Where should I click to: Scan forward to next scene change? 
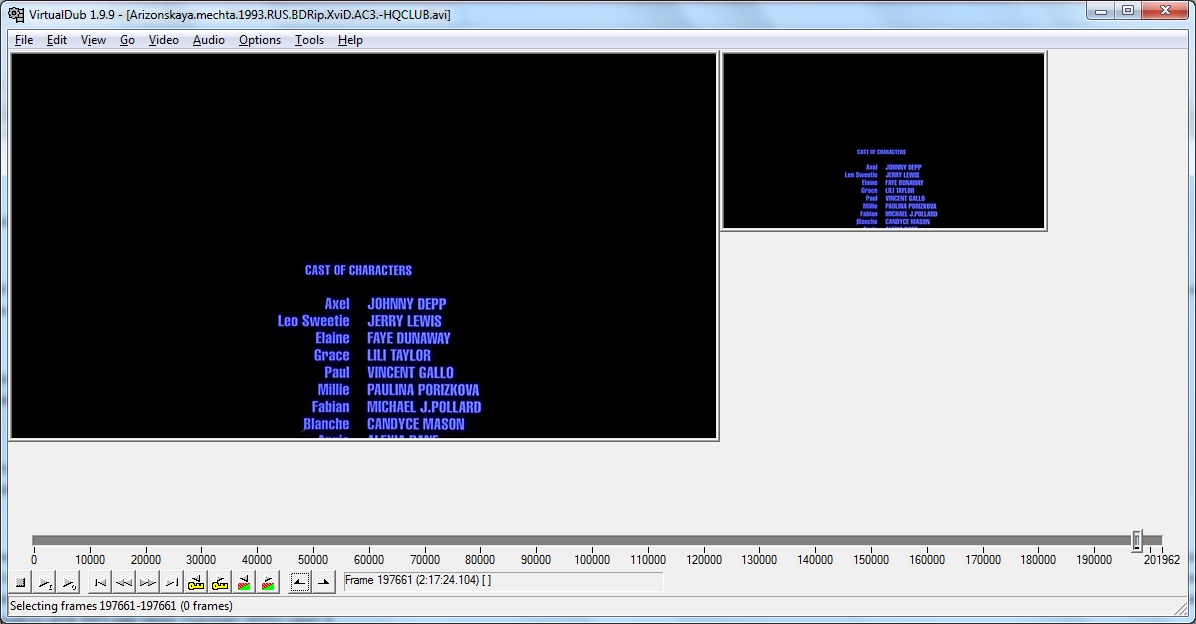pos(268,583)
